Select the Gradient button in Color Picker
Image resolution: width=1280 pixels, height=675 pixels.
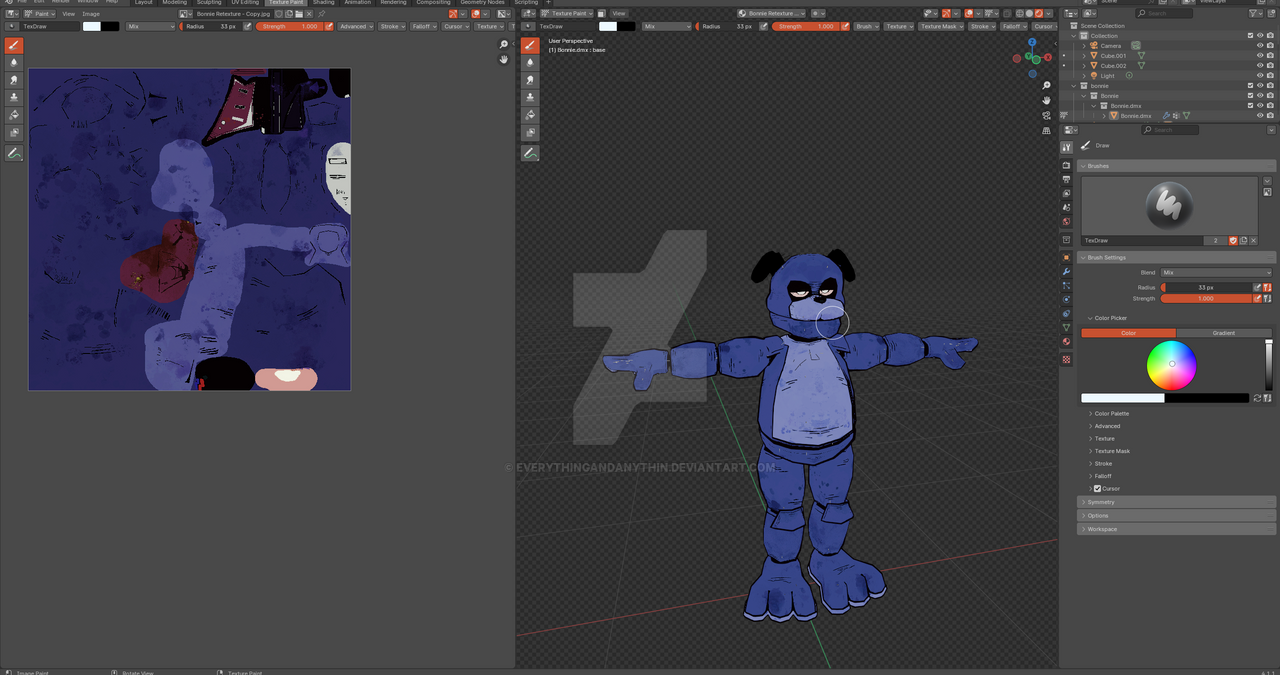click(1224, 333)
